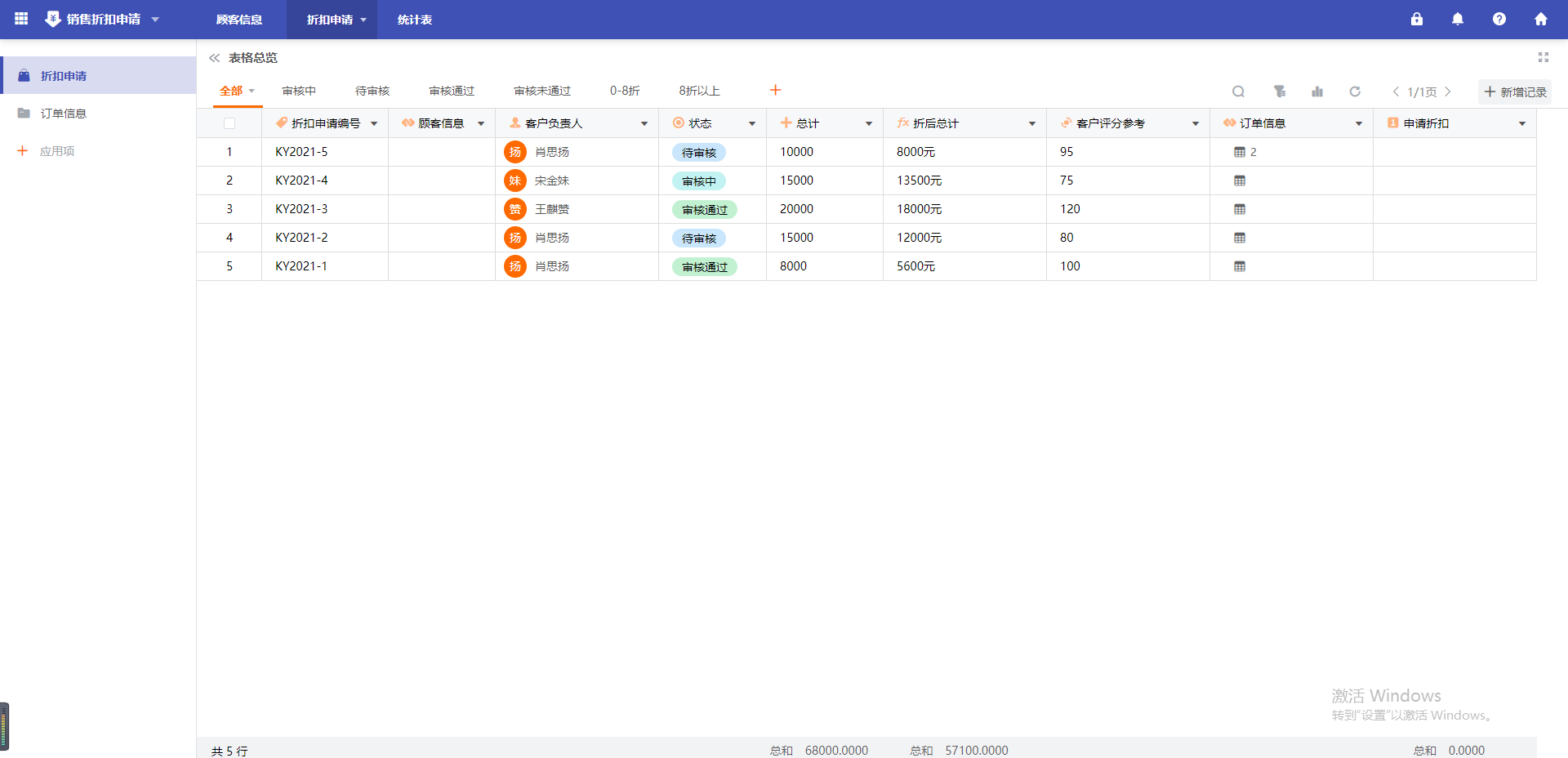
Task: Toggle the select-all header checkbox
Action: 229,123
